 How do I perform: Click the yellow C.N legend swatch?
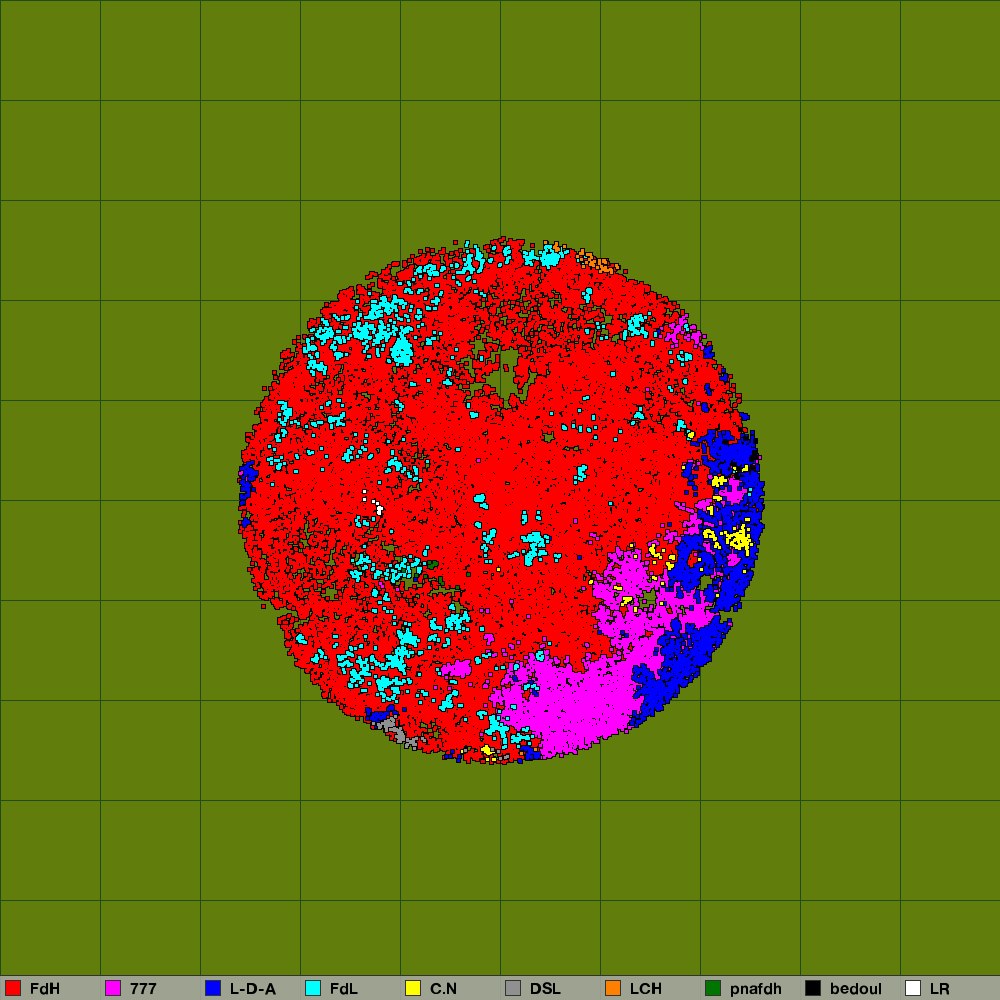[x=413, y=988]
